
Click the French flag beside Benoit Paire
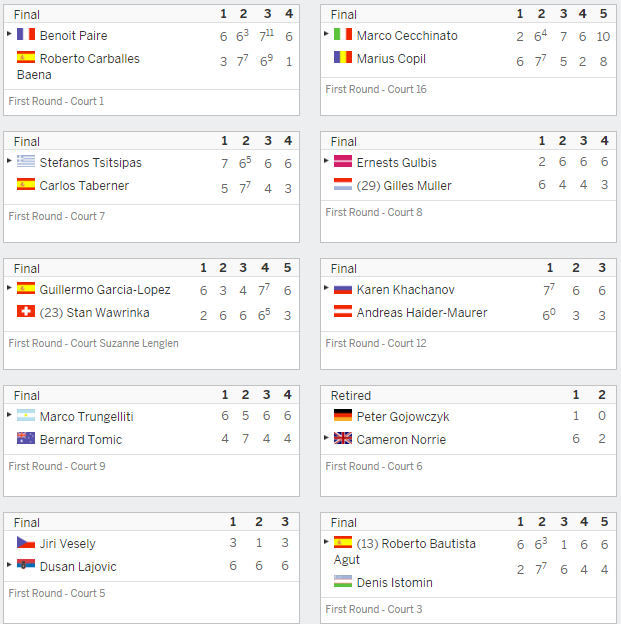click(x=26, y=34)
